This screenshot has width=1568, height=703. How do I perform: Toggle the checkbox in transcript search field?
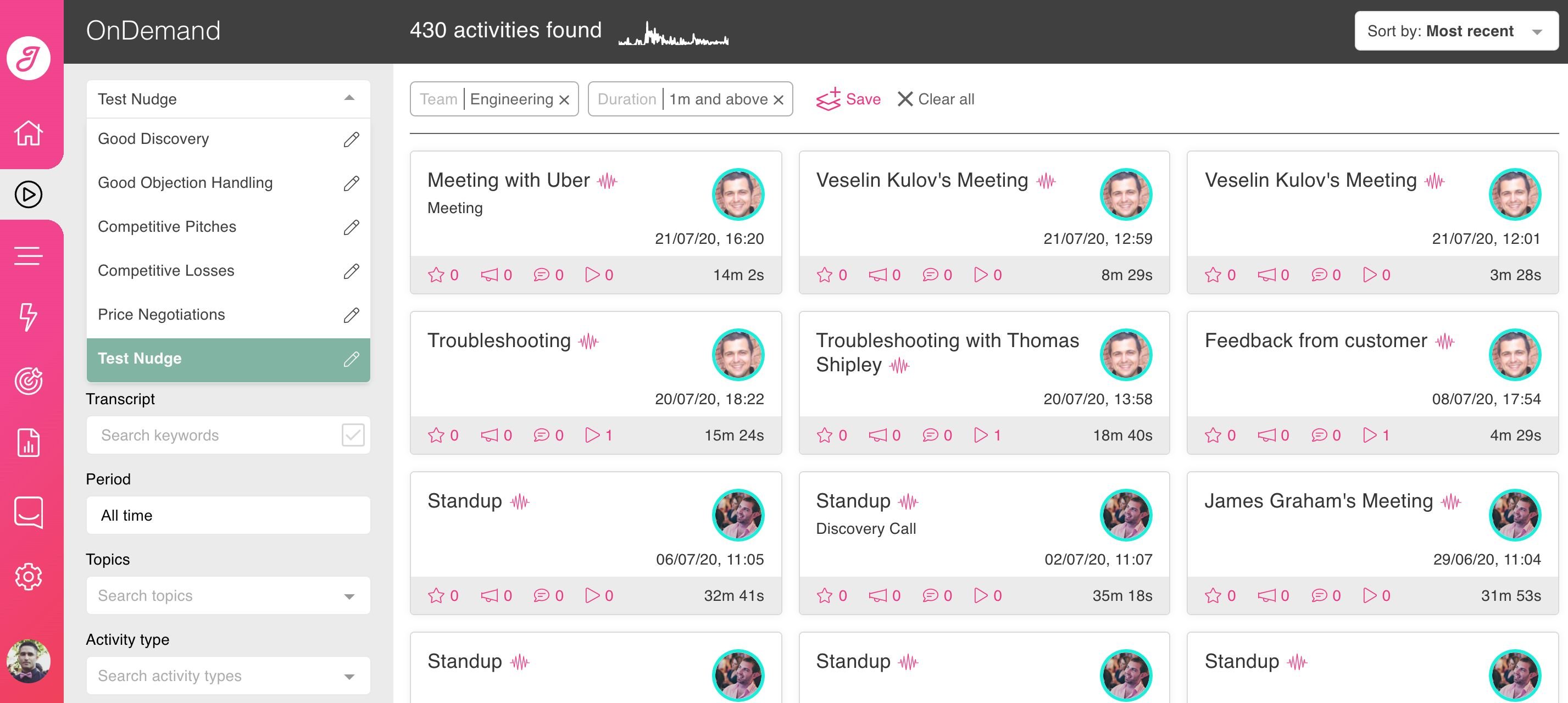click(x=353, y=434)
